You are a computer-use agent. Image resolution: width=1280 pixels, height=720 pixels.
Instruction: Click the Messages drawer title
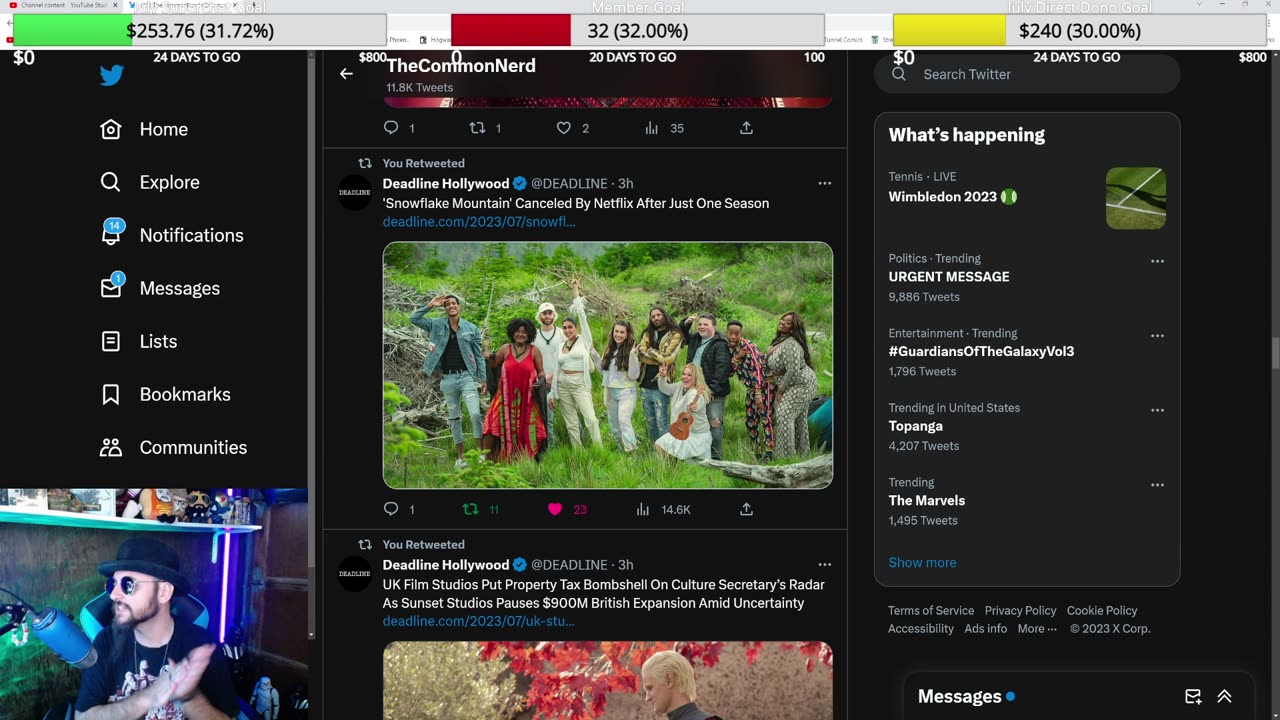(x=959, y=696)
